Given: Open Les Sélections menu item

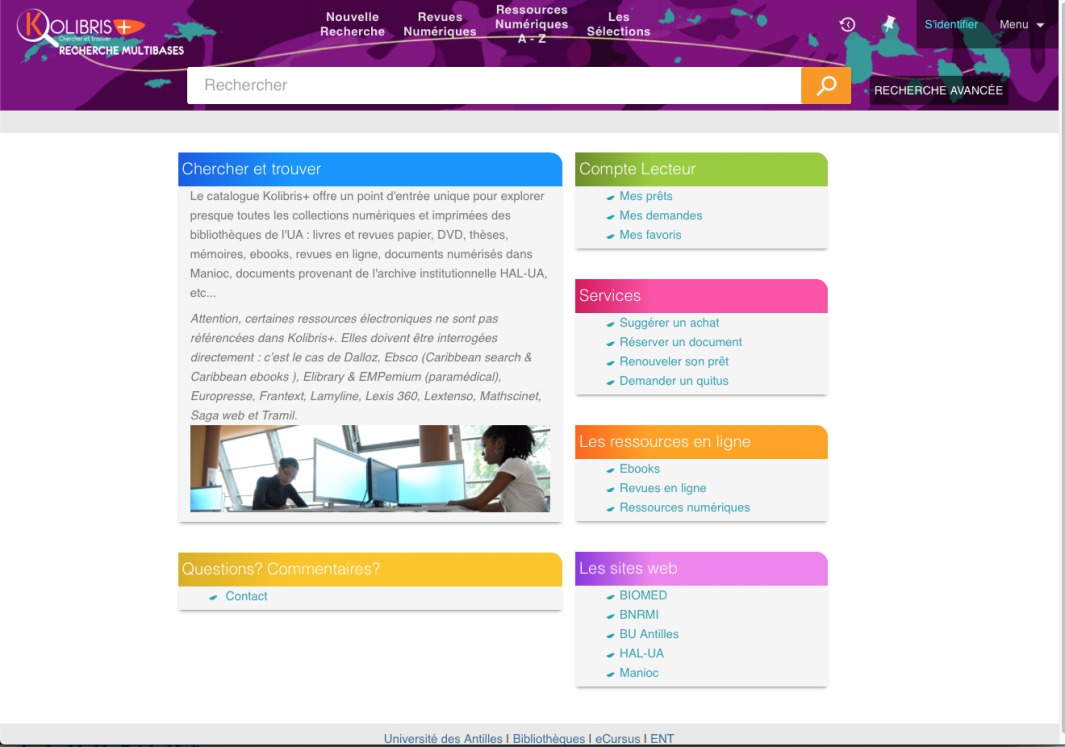Looking at the screenshot, I should click(x=618, y=24).
